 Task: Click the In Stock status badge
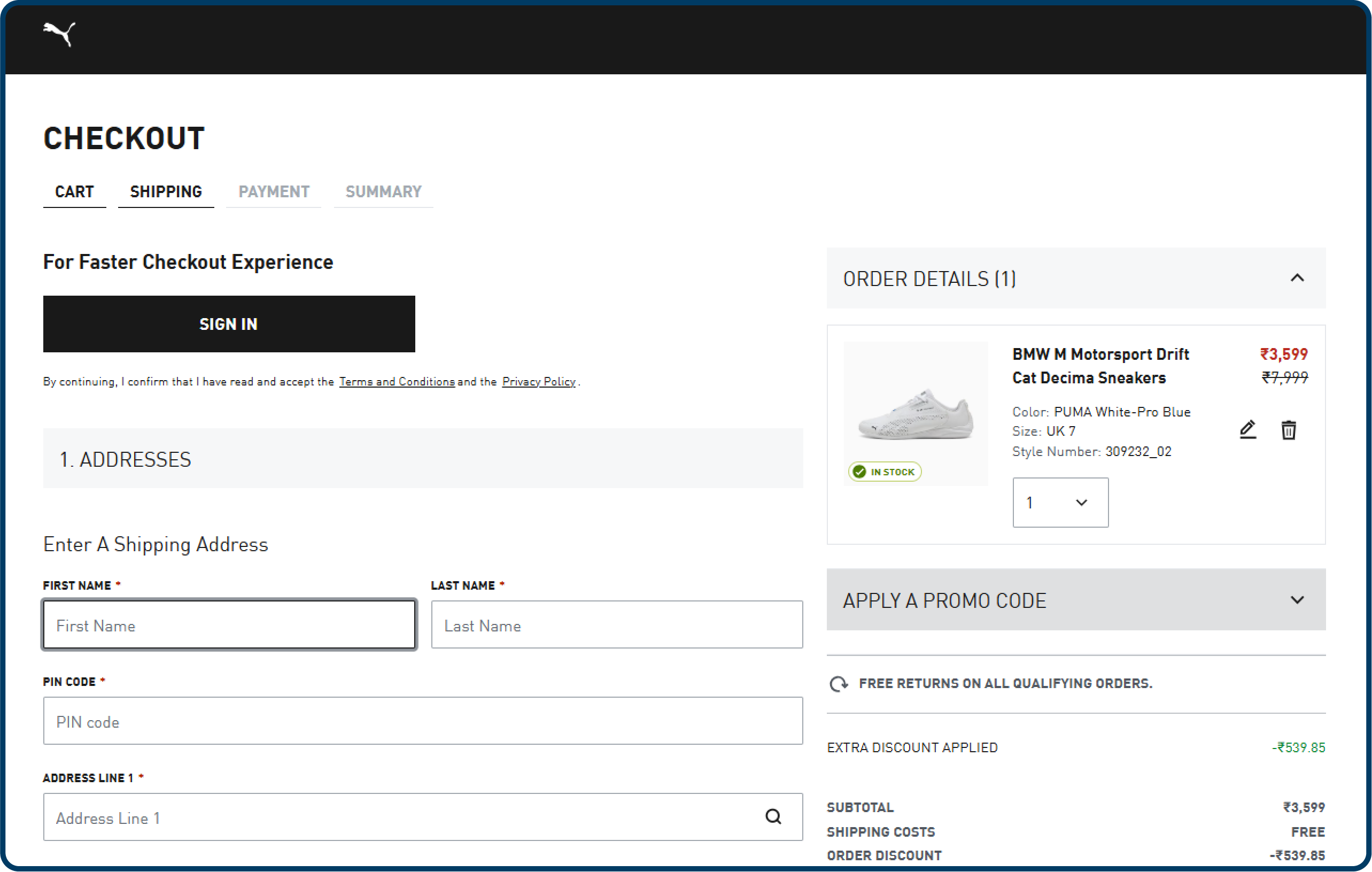884,472
